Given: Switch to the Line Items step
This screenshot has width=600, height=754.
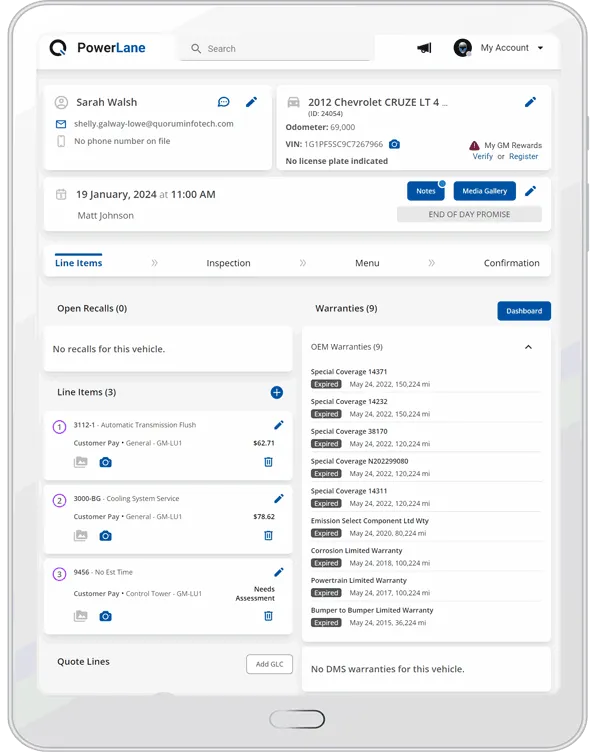Looking at the screenshot, I should [78, 263].
